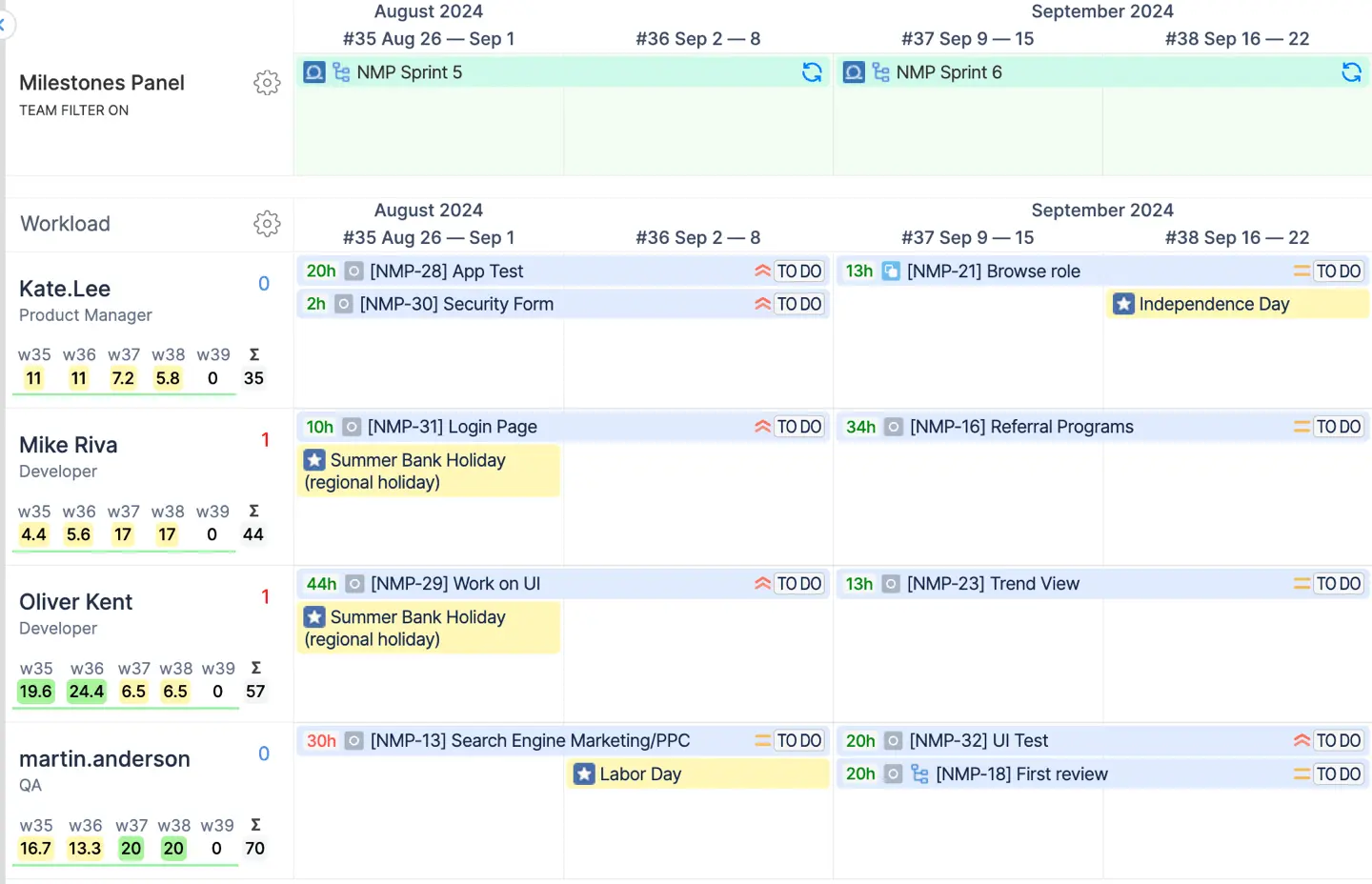Viewport: 1372px width, 884px height.
Task: Select week #36 Sep 2 — 8 in Workload header
Action: (x=697, y=237)
